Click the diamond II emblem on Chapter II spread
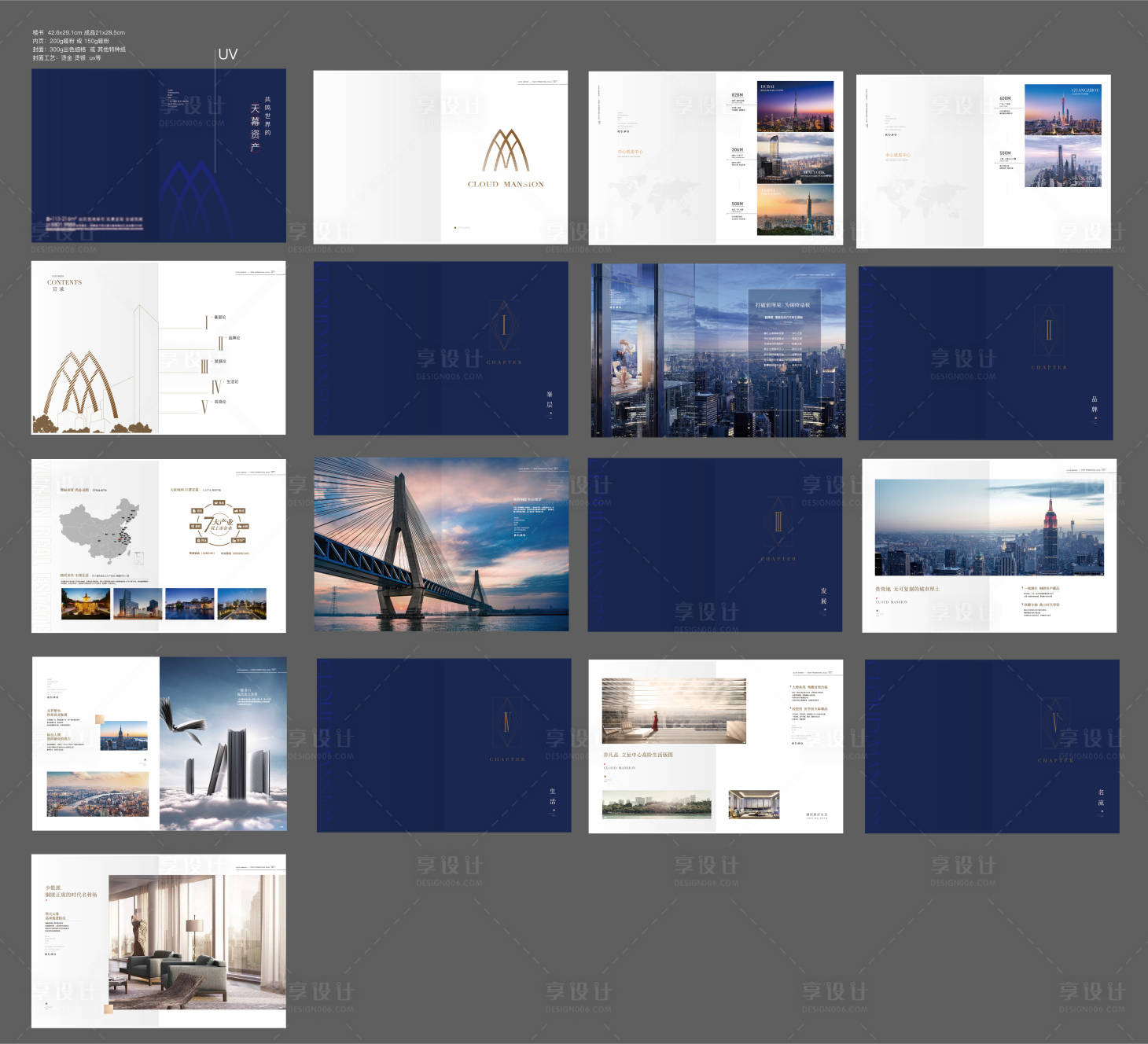 1048,330
